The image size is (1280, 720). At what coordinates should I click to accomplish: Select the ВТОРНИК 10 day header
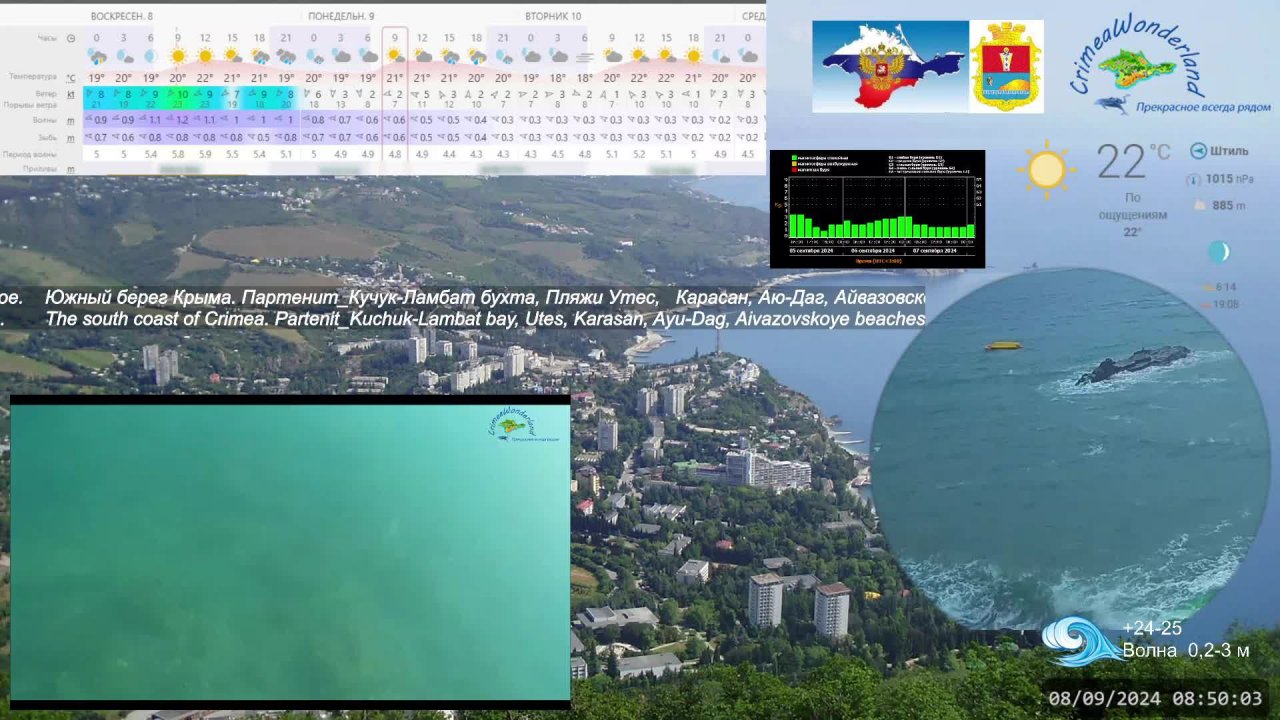pos(554,16)
